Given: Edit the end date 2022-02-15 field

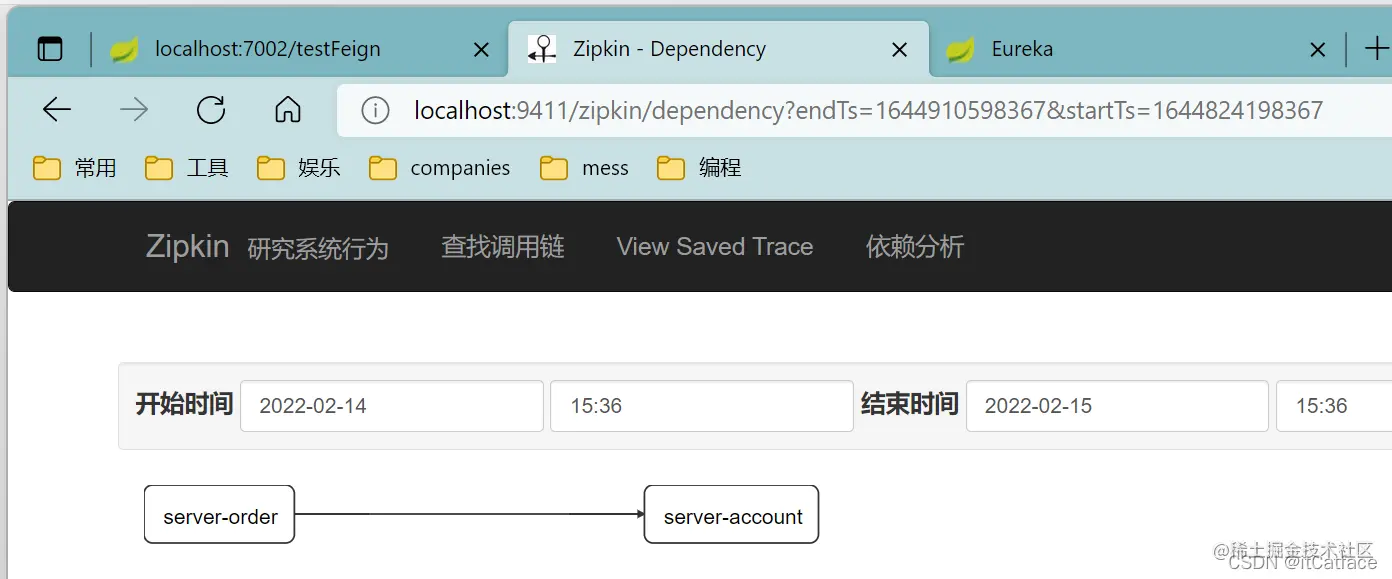Looking at the screenshot, I should click(x=1117, y=406).
